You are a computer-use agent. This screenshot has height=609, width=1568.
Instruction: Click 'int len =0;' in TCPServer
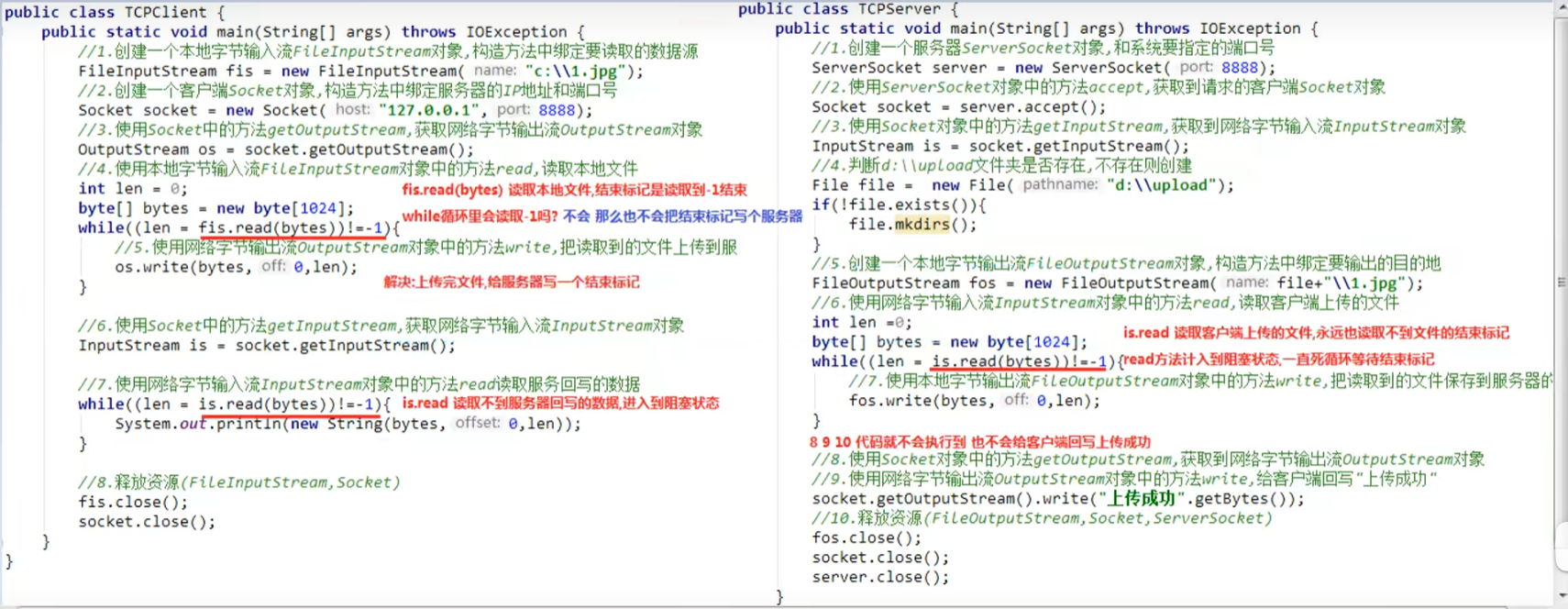click(x=862, y=323)
